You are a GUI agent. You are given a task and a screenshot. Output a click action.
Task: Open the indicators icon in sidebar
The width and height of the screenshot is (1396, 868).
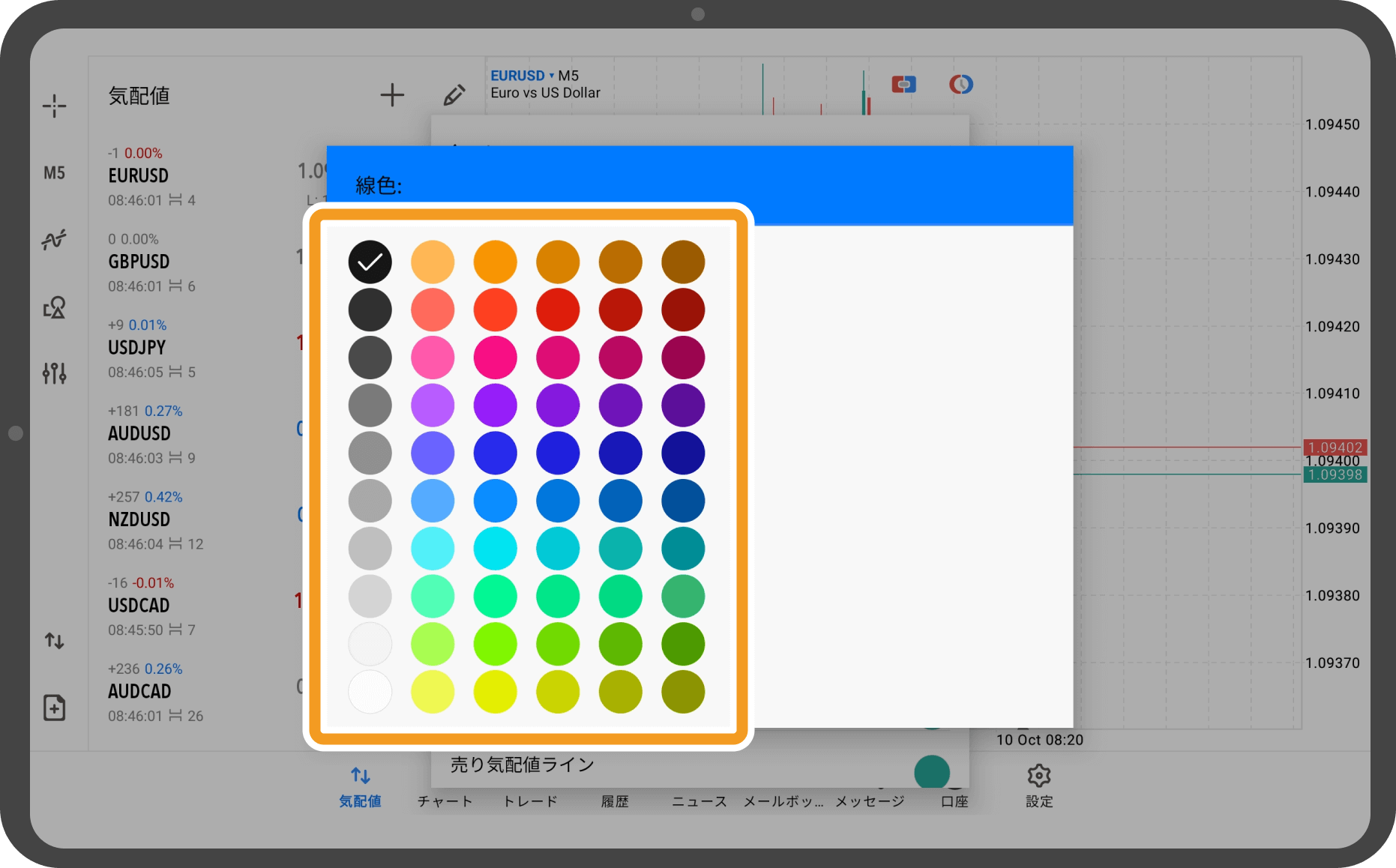click(x=54, y=240)
